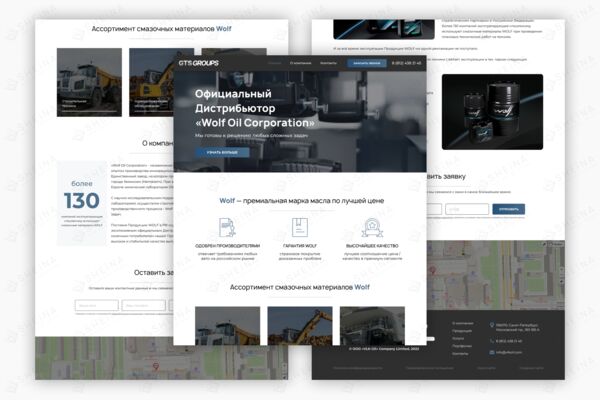The height and width of the screenshot is (400, 600).
Task: Open the 'О компании' link in the footer
Action: click(x=463, y=323)
